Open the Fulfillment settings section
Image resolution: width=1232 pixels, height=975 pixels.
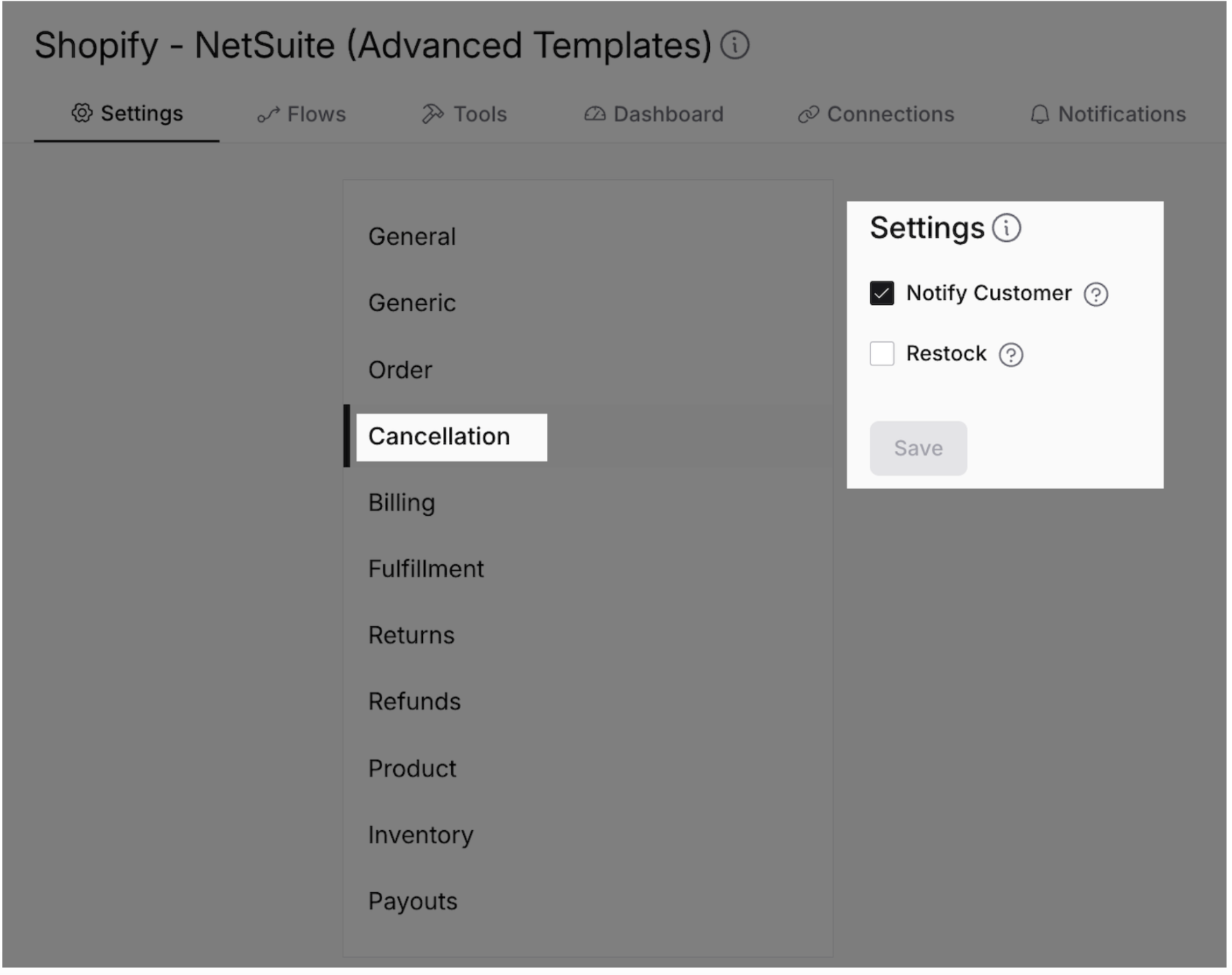point(588,570)
